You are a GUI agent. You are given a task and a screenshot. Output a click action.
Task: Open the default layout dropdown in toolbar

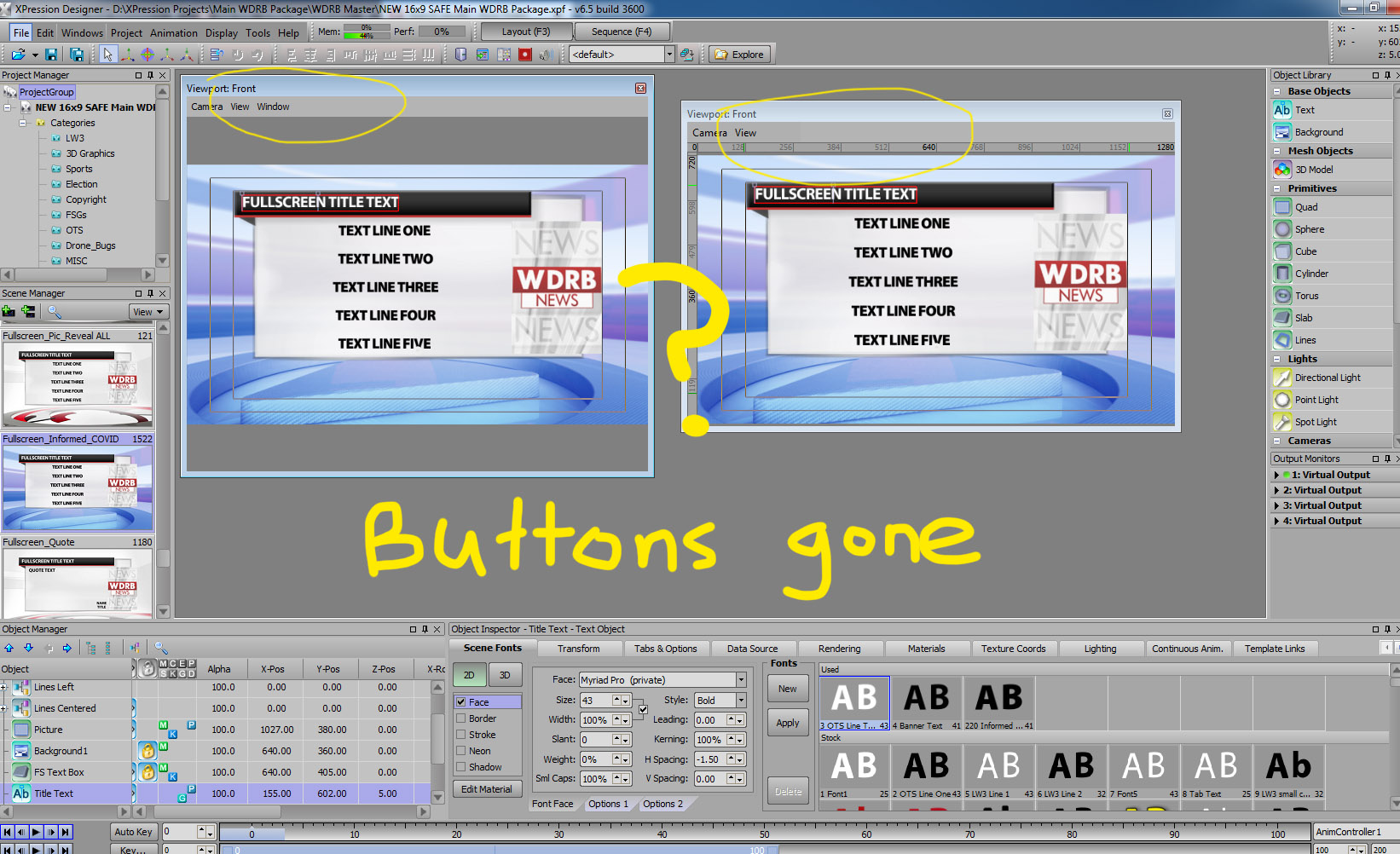[669, 55]
